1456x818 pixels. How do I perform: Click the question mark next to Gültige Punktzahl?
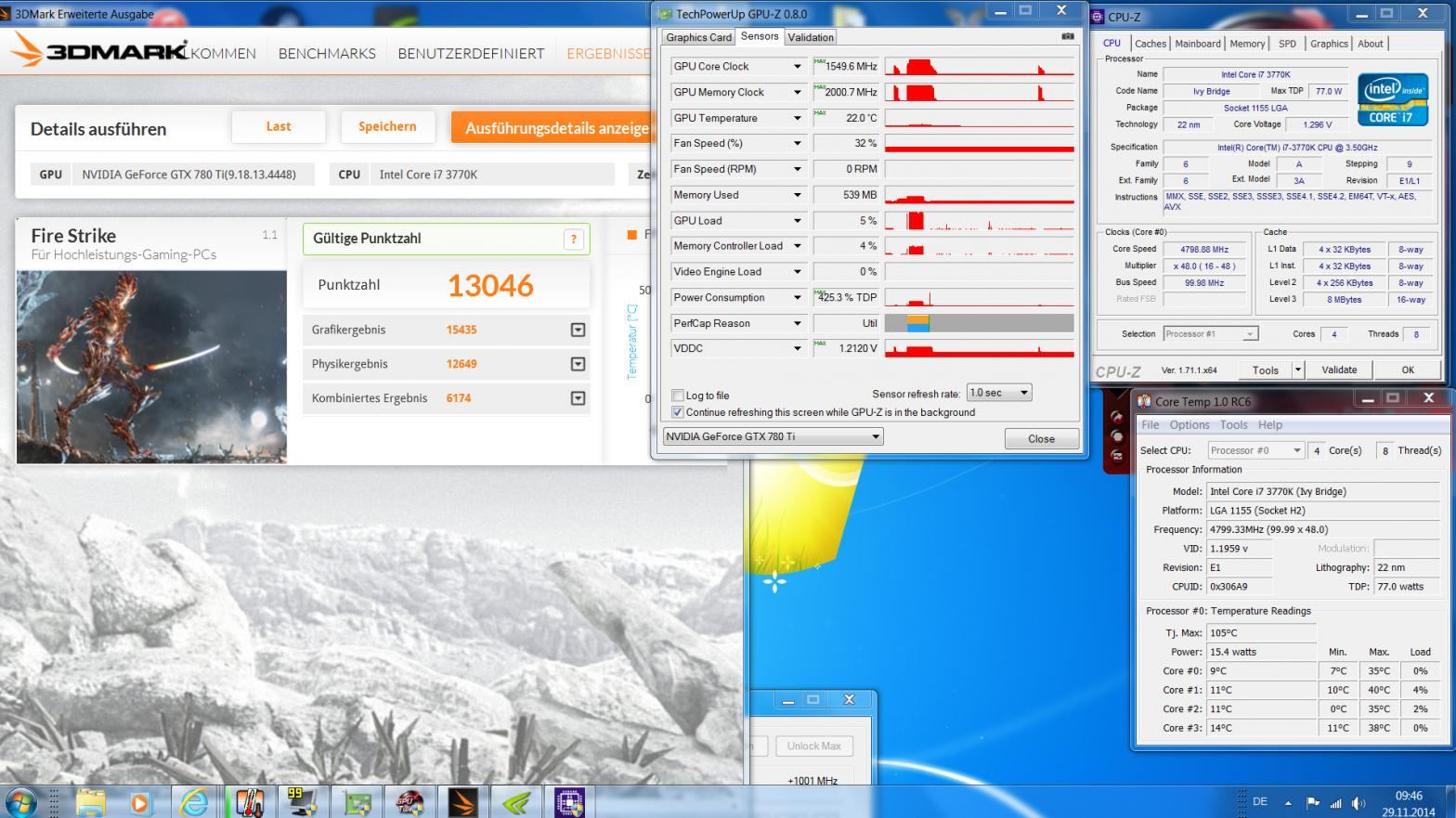click(x=574, y=239)
